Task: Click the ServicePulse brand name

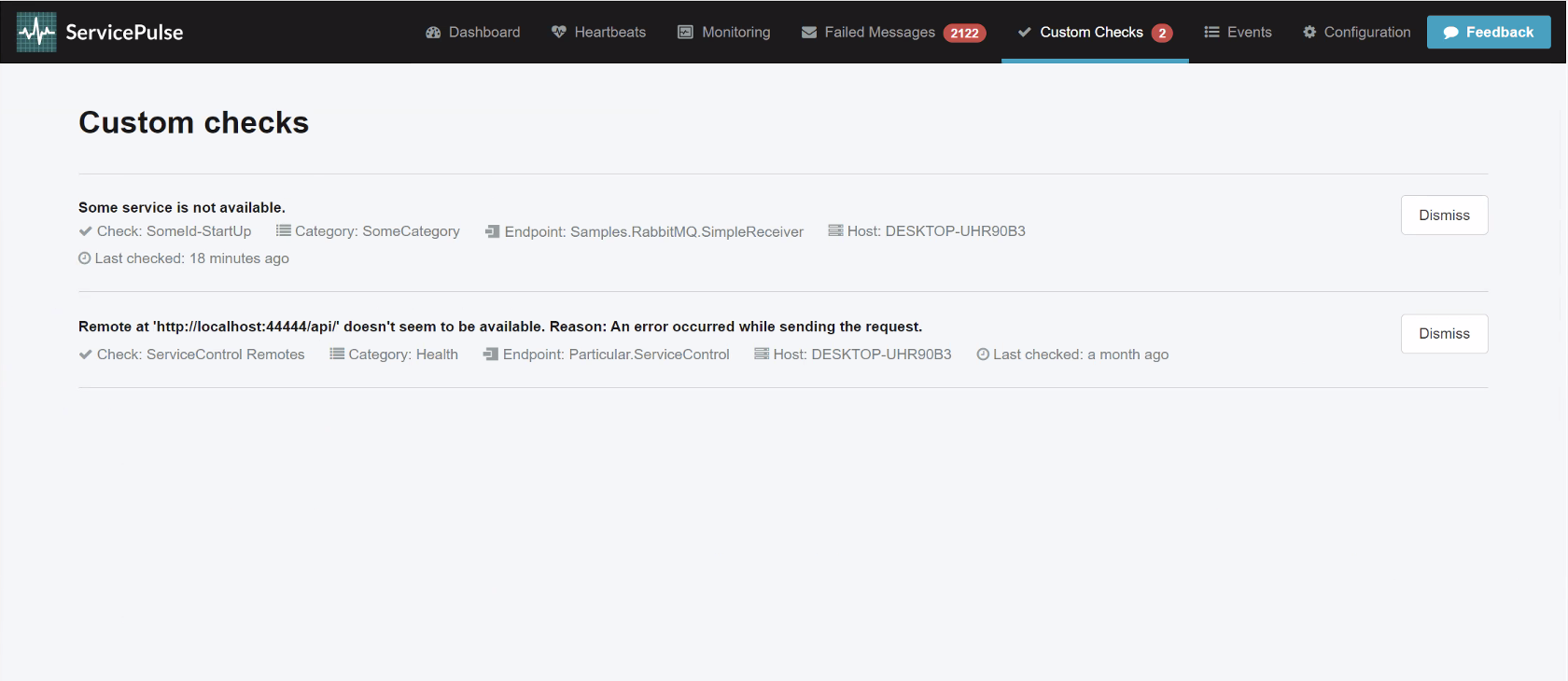Action: pos(124,33)
